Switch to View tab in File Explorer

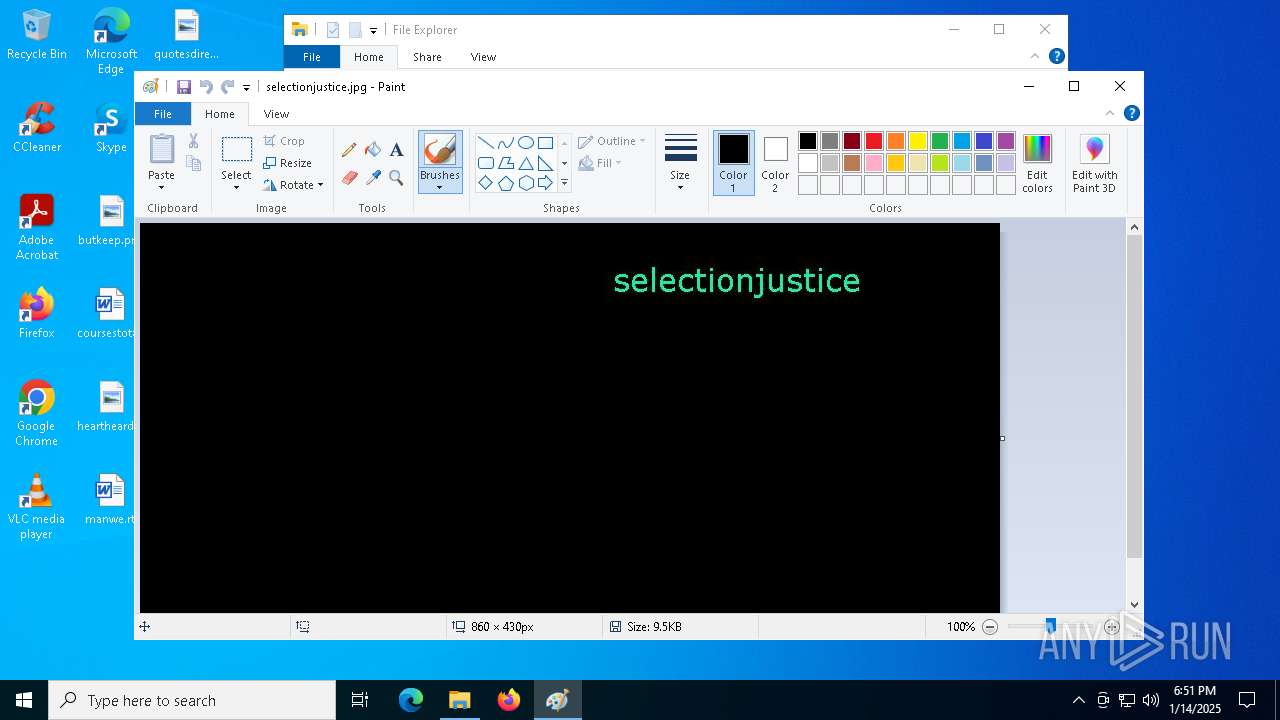pyautogui.click(x=483, y=57)
